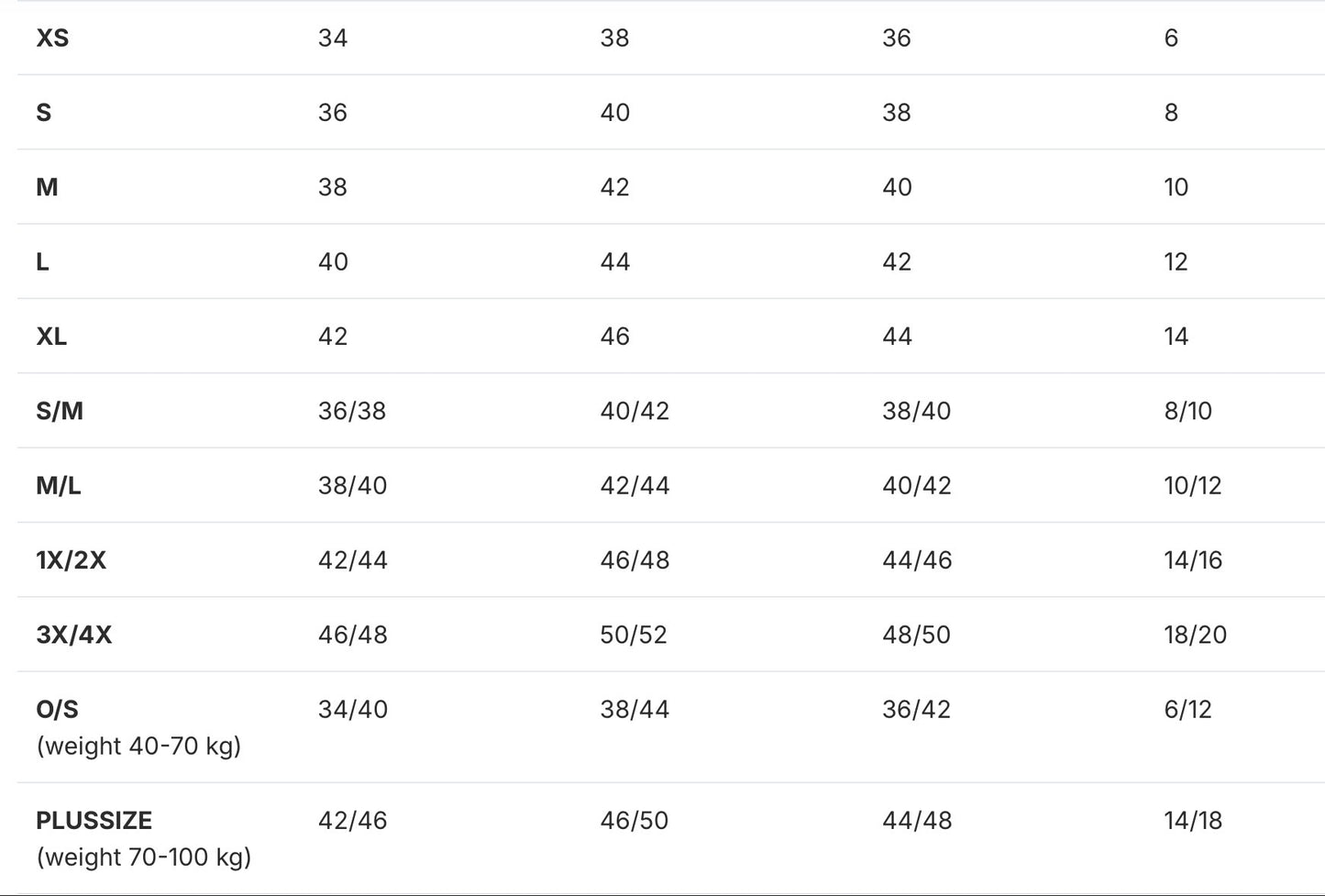The image size is (1325, 896).
Task: Click the 1X/2X size label
Action: click(72, 560)
